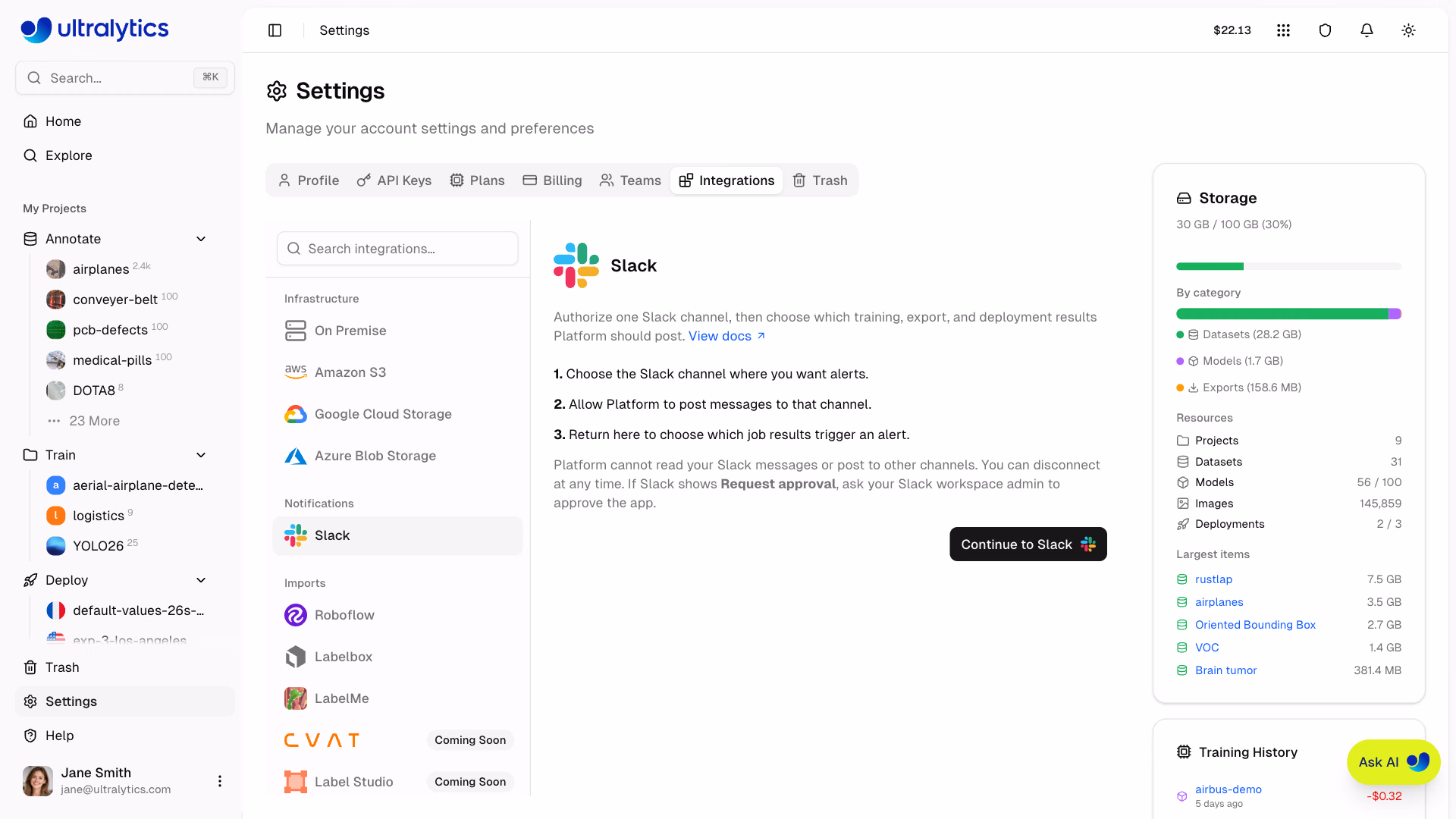The image size is (1456, 819).
Task: Click the Ultralytics logo
Action: tap(95, 29)
